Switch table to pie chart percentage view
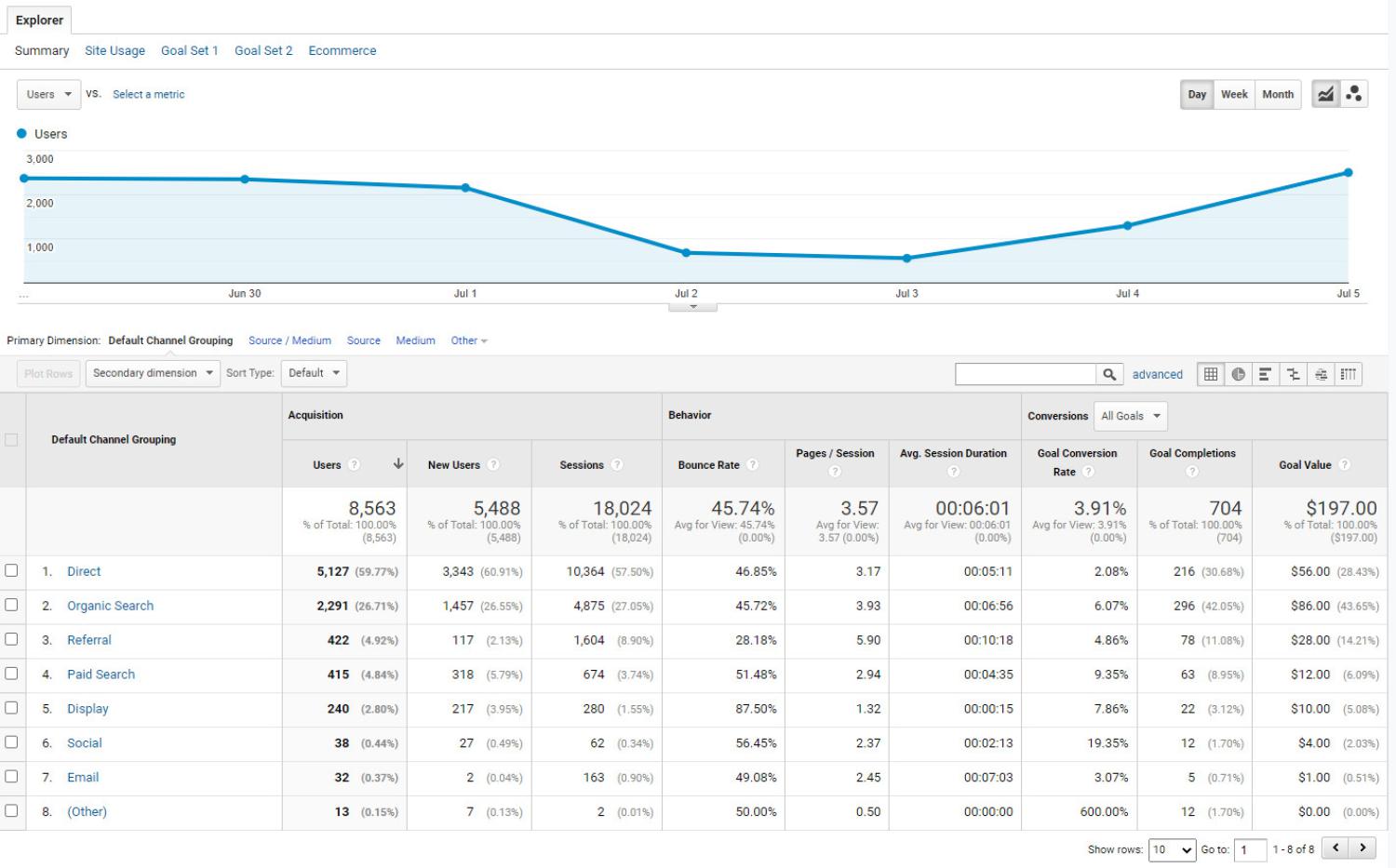The image size is (1396, 868). click(x=1238, y=374)
